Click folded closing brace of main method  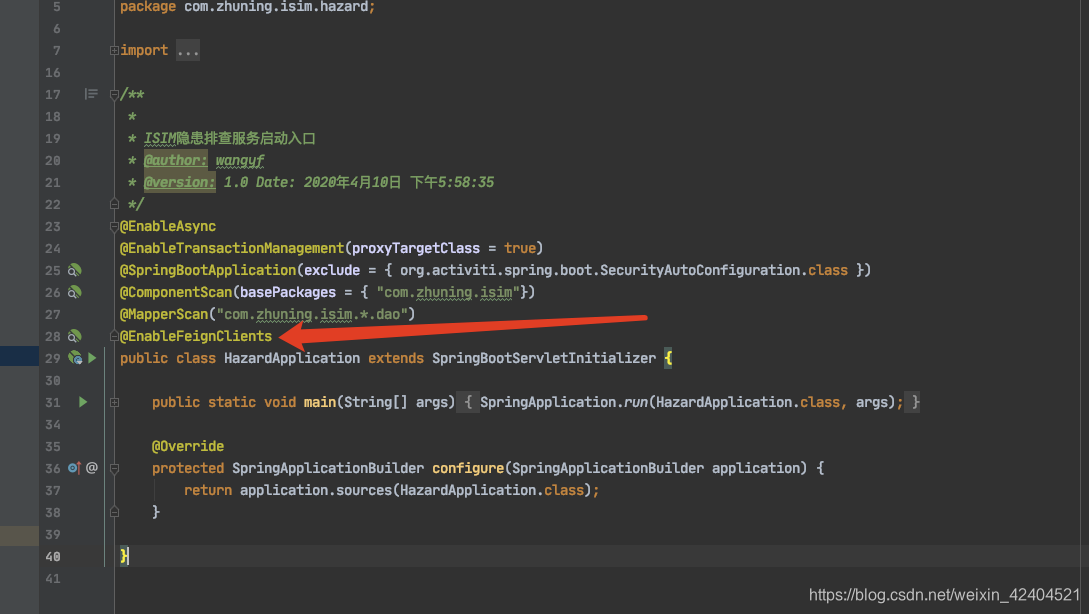pos(915,402)
